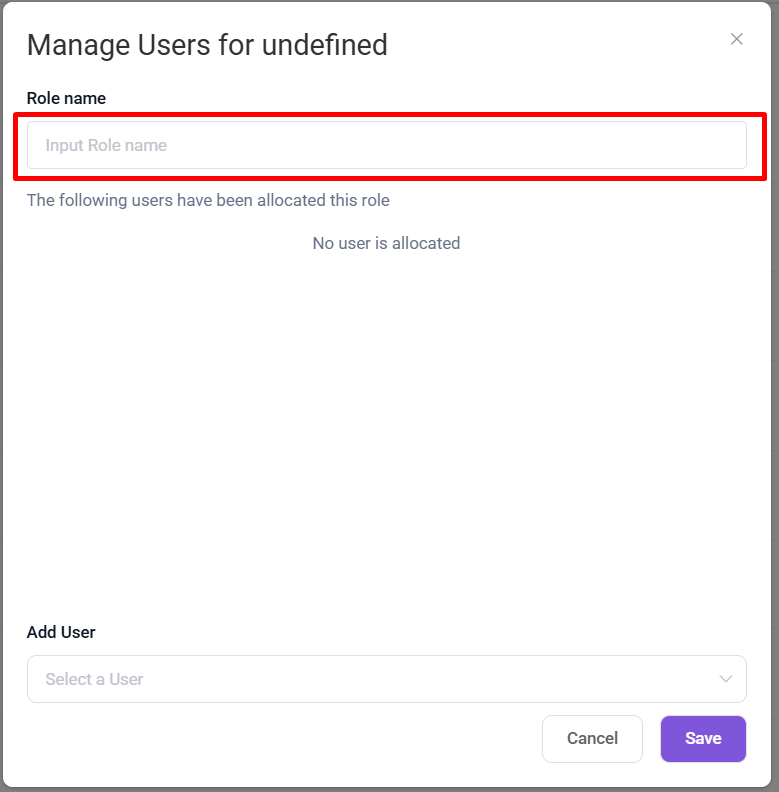This screenshot has width=779, height=792.
Task: Save the role user allocation
Action: tap(703, 739)
